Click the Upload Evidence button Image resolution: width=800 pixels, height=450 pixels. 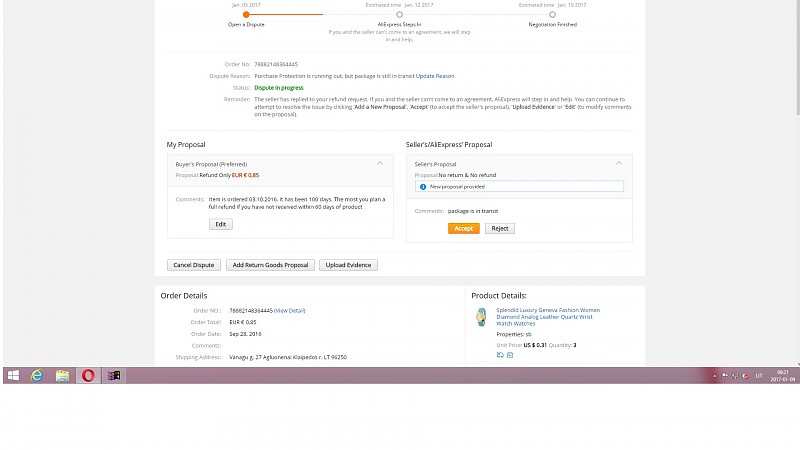pyautogui.click(x=348, y=265)
